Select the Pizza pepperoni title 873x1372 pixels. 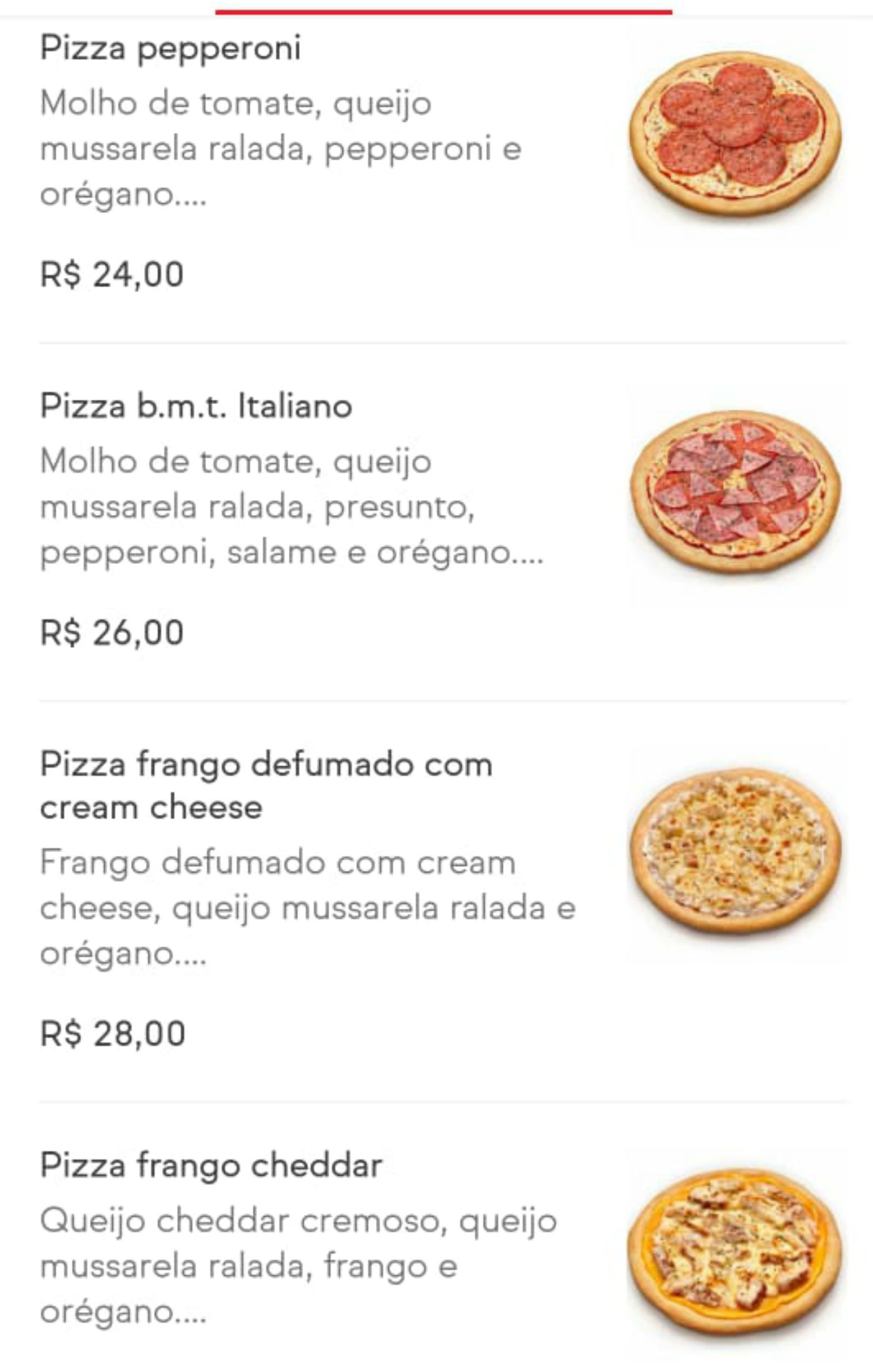[170, 49]
